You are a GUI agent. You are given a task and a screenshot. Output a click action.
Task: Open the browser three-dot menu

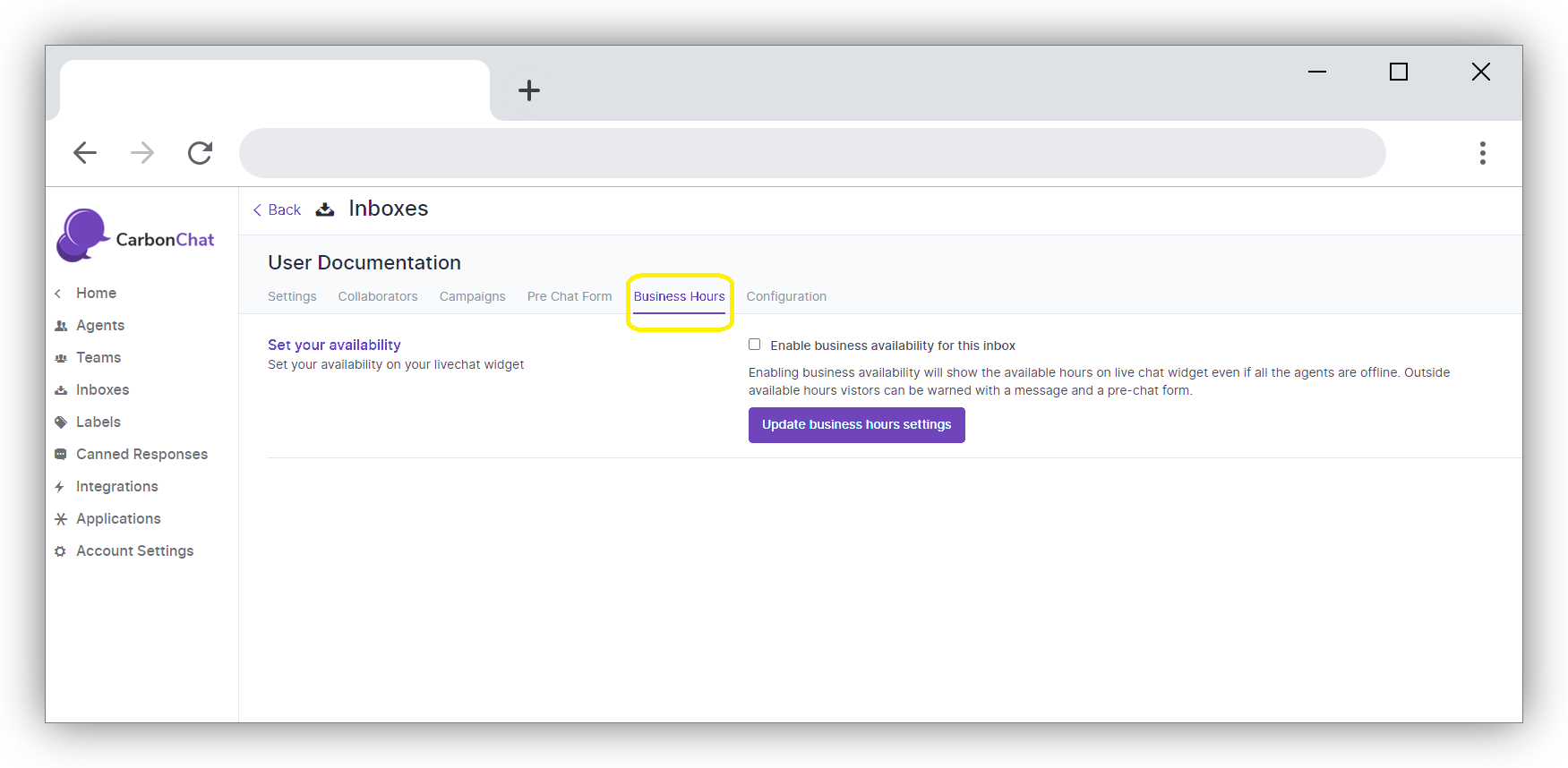tap(1482, 153)
